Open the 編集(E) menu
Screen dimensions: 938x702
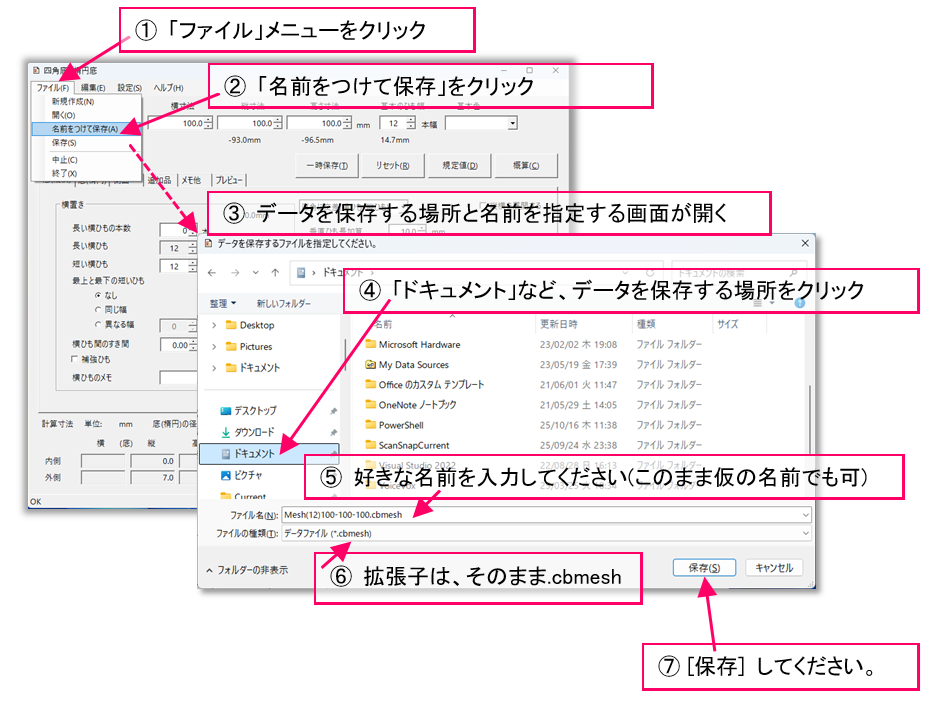[x=96, y=88]
